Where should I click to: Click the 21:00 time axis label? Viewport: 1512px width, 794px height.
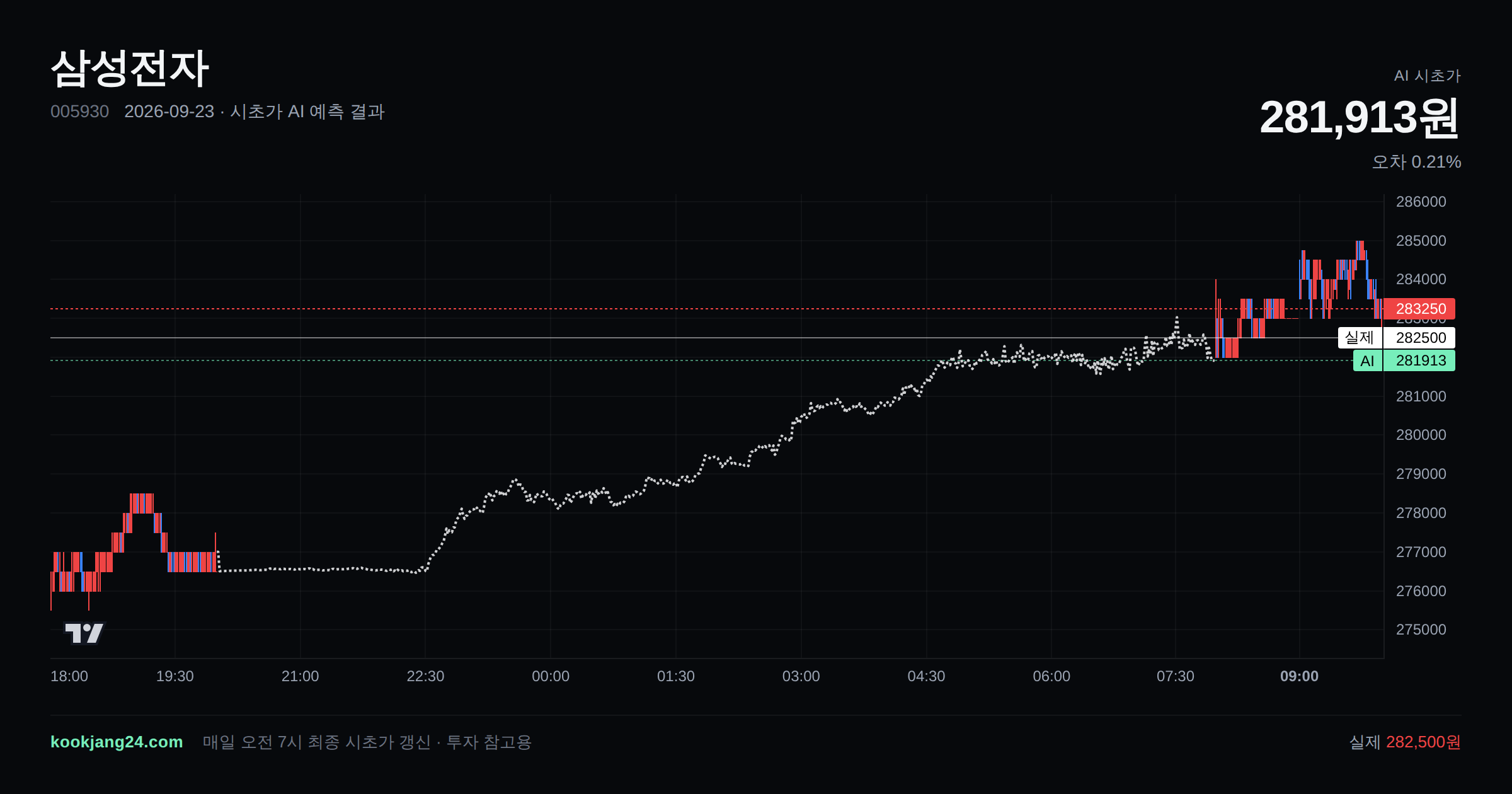point(300,676)
